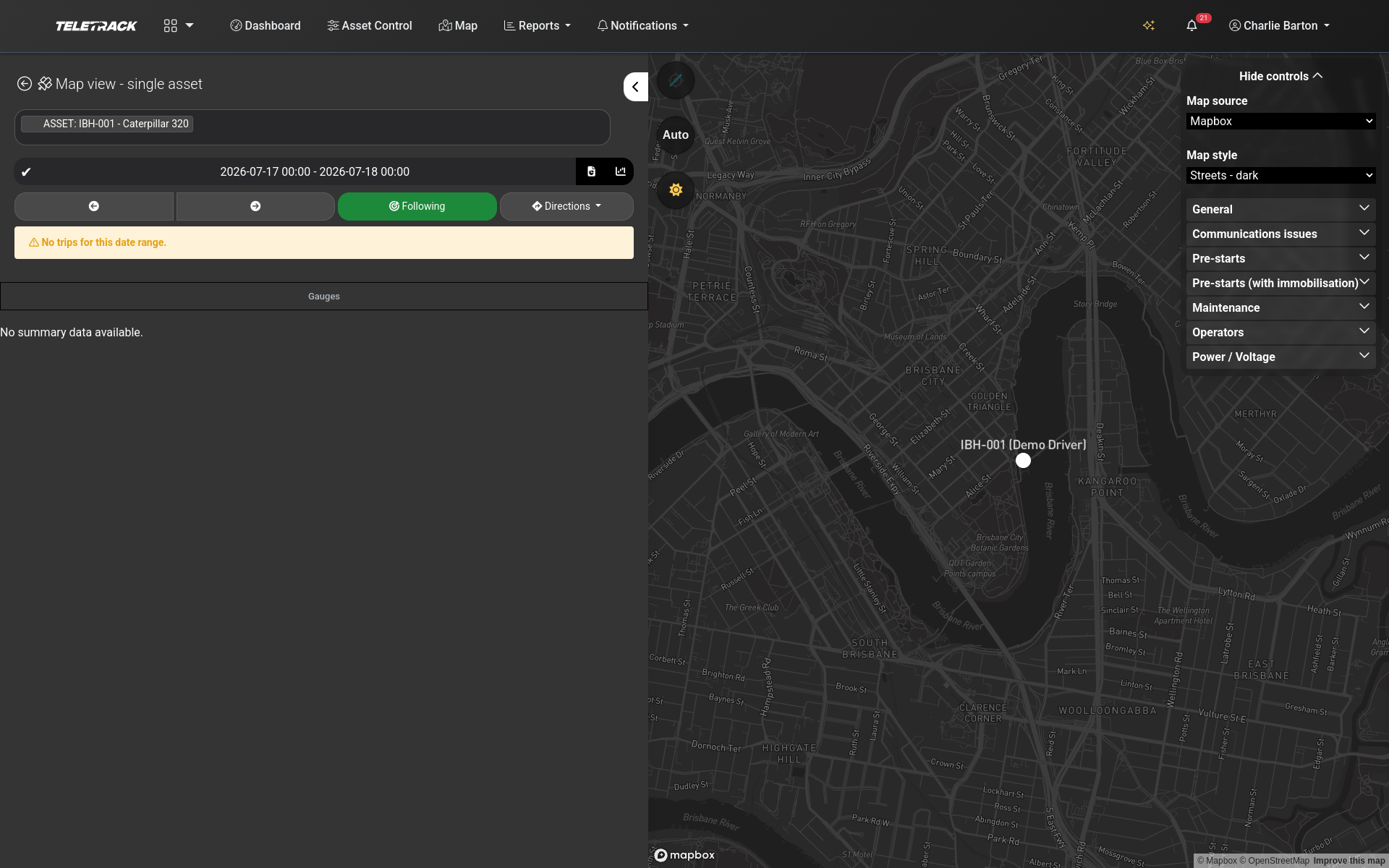Open the Map style Streets - dark dropdown

pyautogui.click(x=1280, y=176)
